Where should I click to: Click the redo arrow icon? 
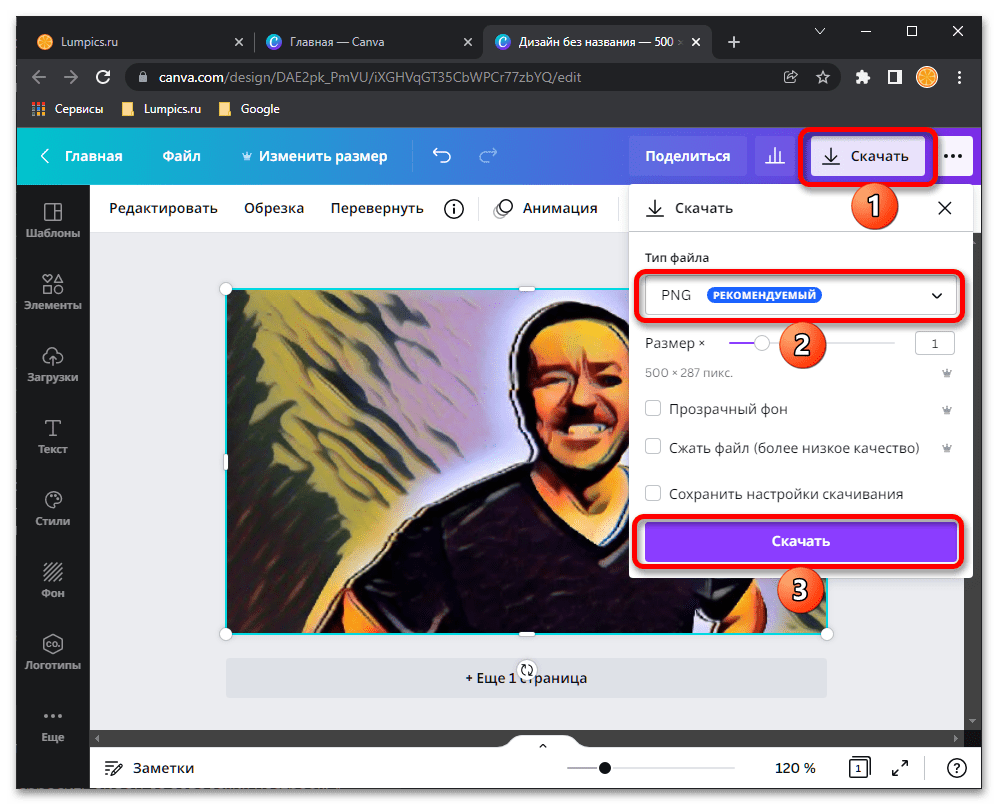click(x=488, y=156)
